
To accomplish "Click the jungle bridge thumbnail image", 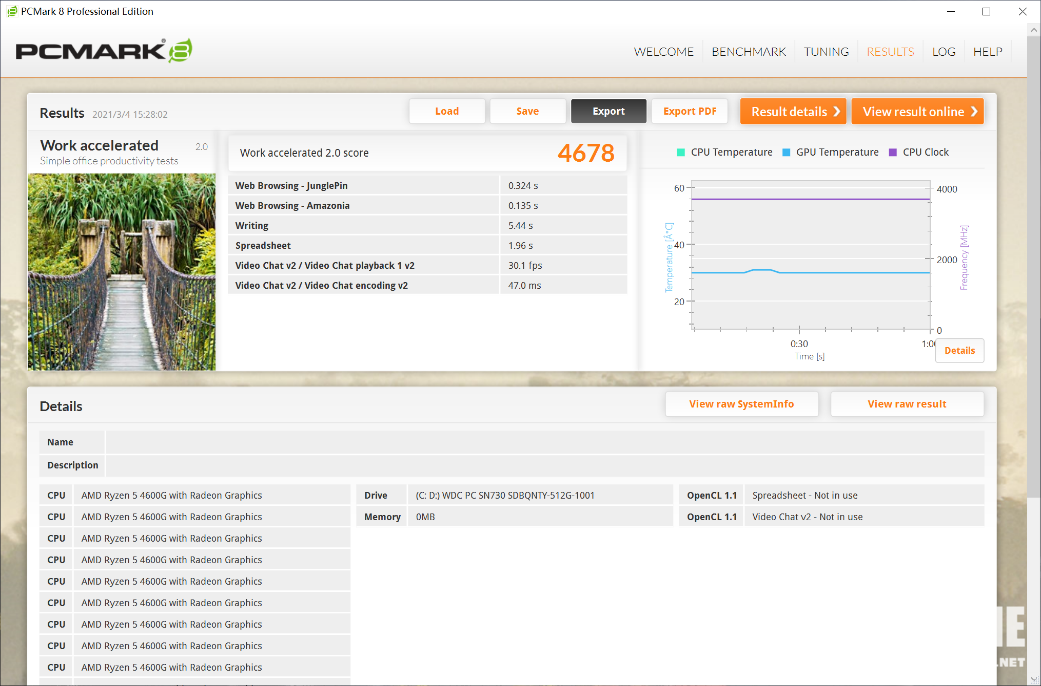I will tap(121, 272).
